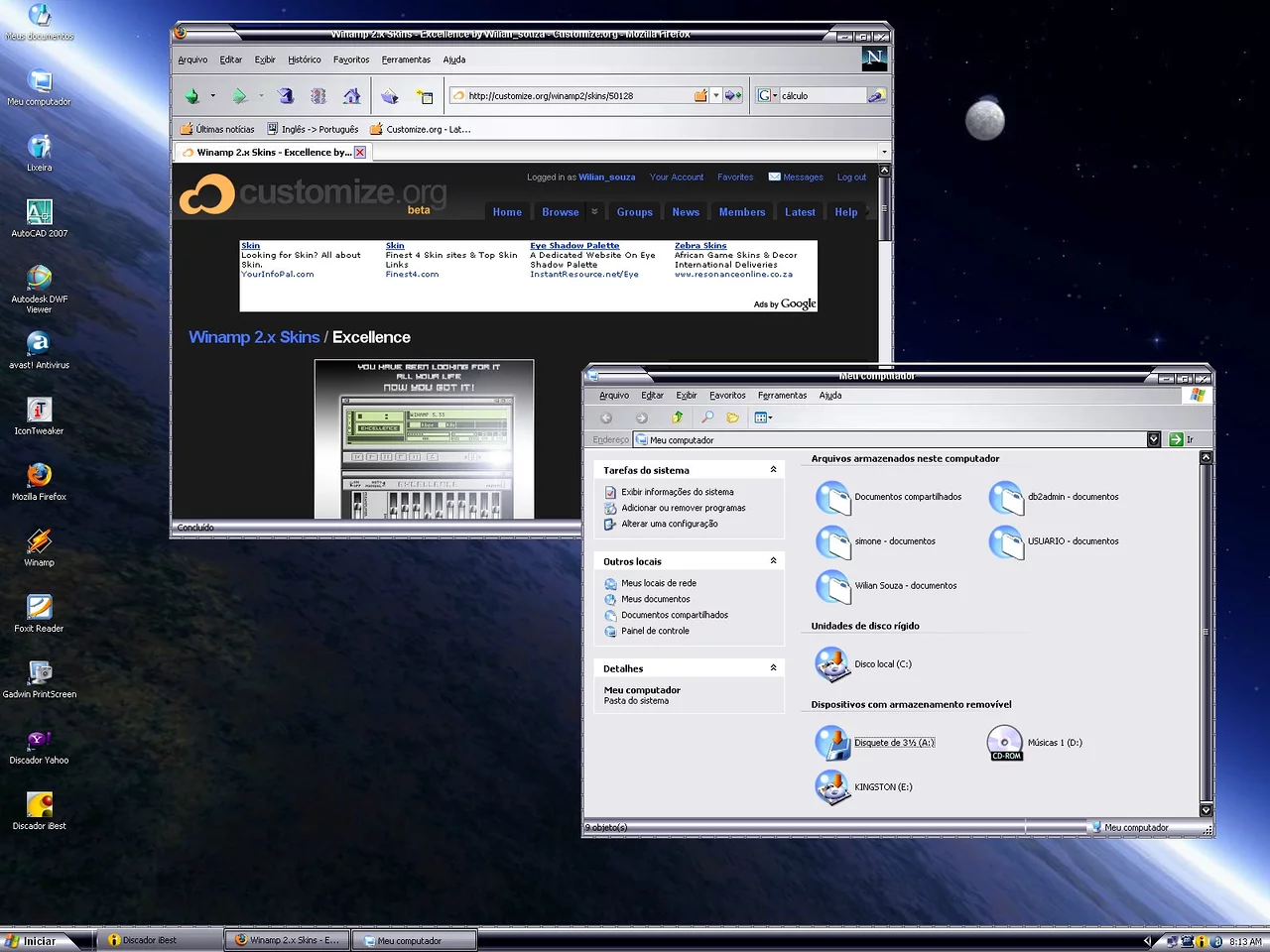Click the Firefox green back arrow
Viewport: 1270px width, 952px height.
[x=192, y=96]
